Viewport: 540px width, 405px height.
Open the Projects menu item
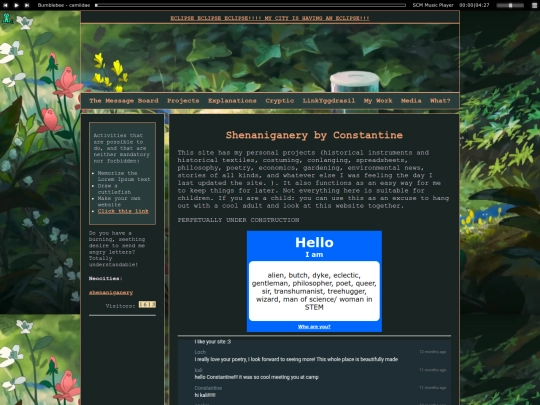(x=183, y=101)
